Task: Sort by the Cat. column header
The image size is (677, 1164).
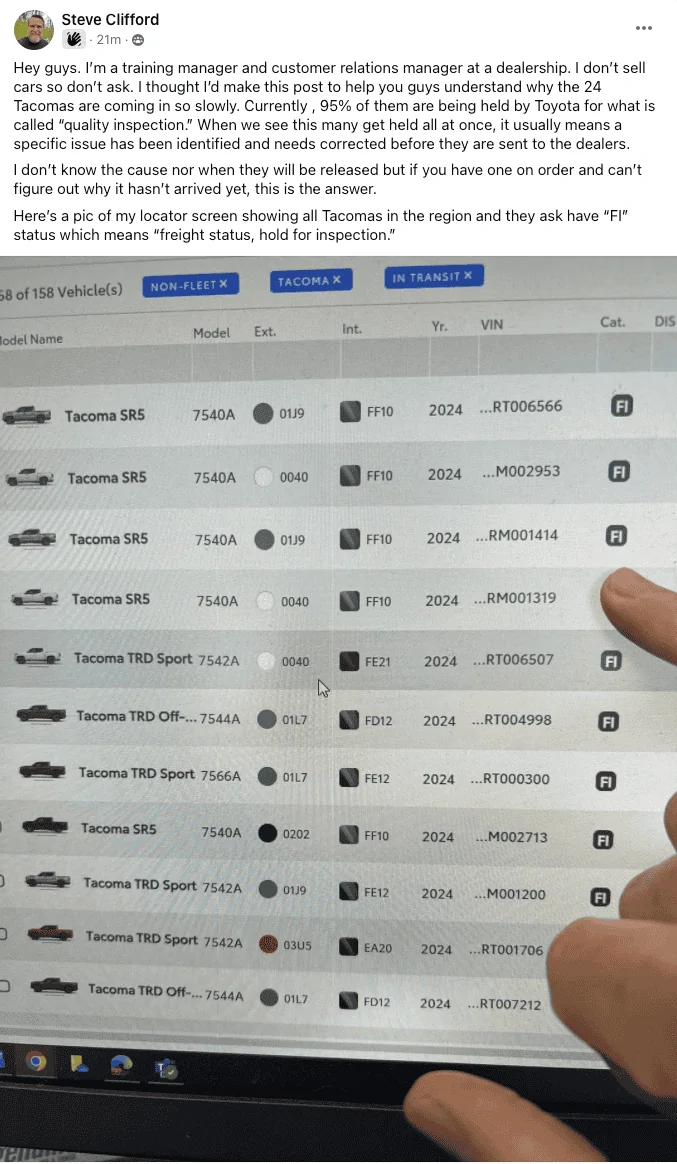Action: click(x=612, y=321)
